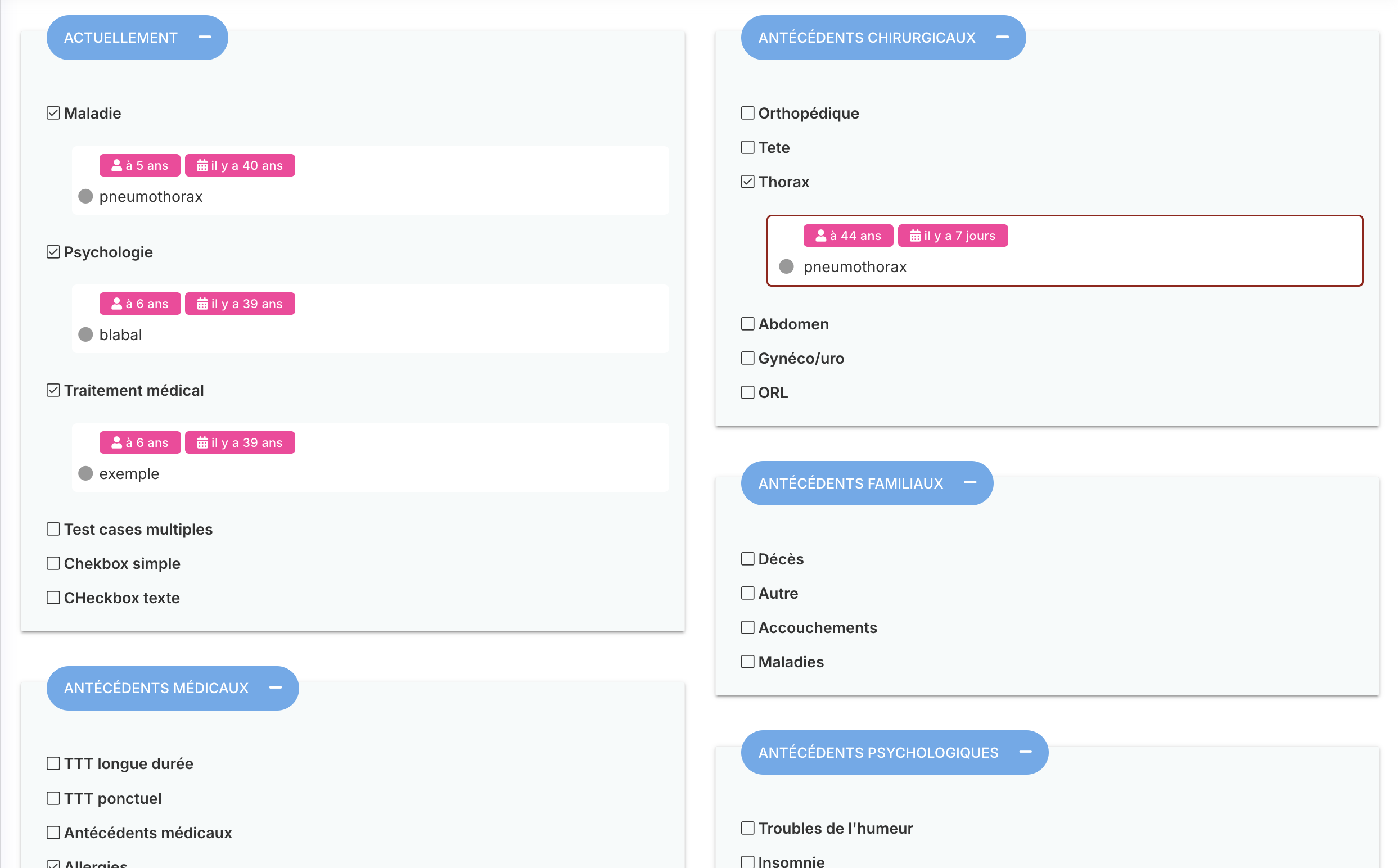1398x868 pixels.
Task: Uncheck the Thorax checkbox
Action: (747, 182)
